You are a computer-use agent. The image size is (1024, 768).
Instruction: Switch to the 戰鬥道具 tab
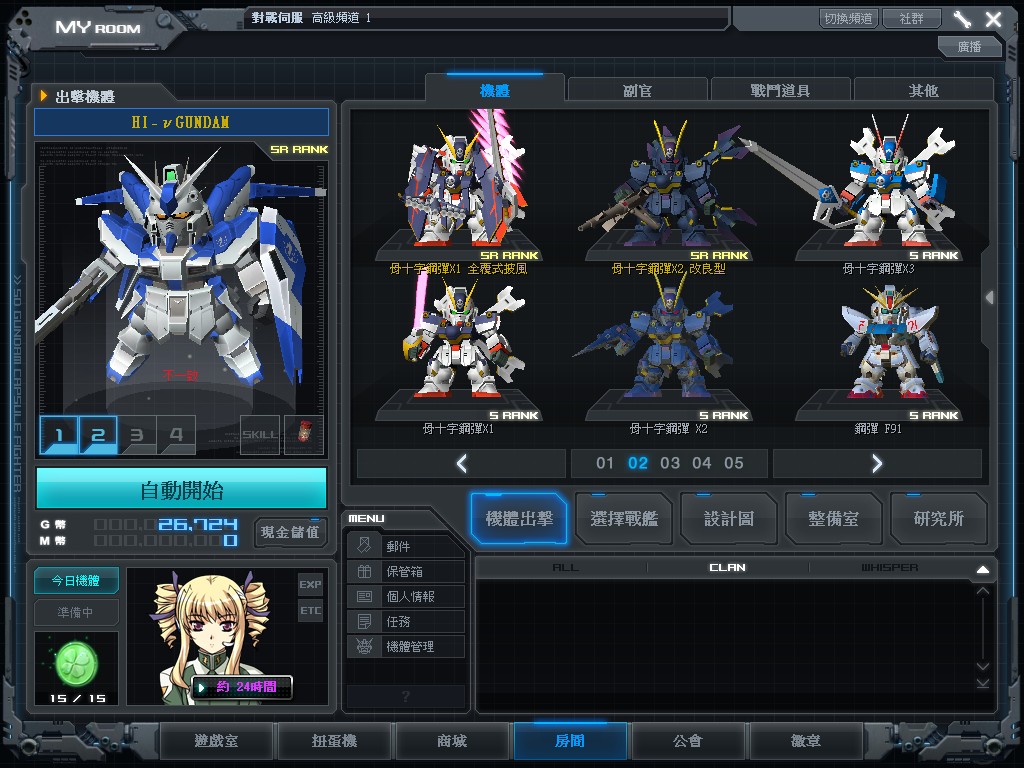pos(780,90)
